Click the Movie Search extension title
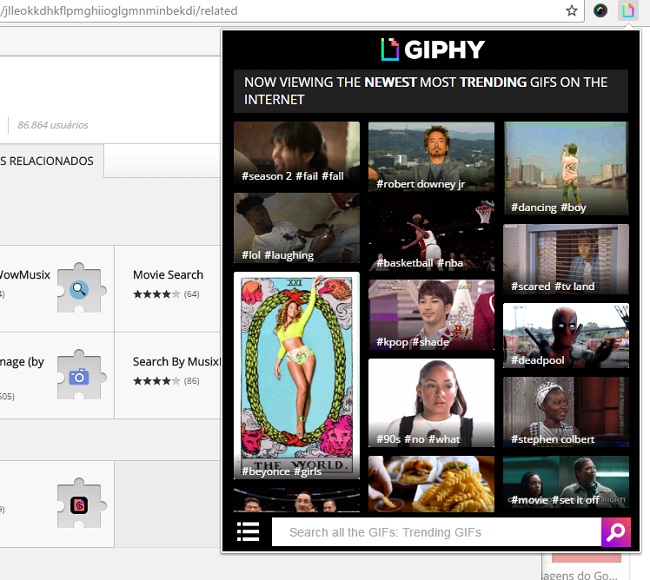This screenshot has width=650, height=580. (x=168, y=275)
